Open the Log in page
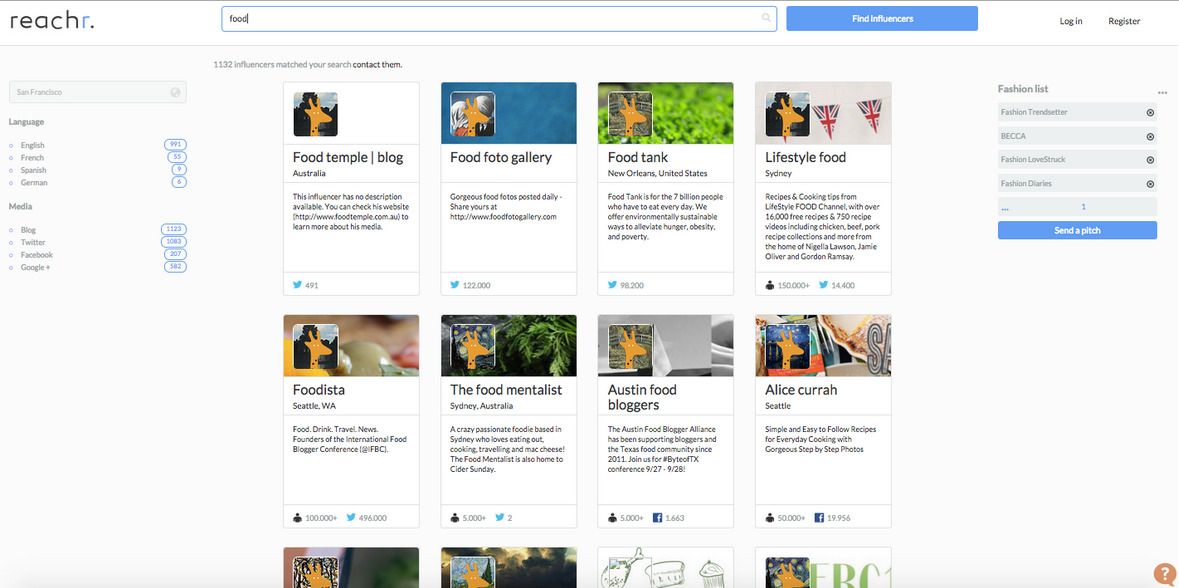The width and height of the screenshot is (1179, 588). tap(1070, 20)
